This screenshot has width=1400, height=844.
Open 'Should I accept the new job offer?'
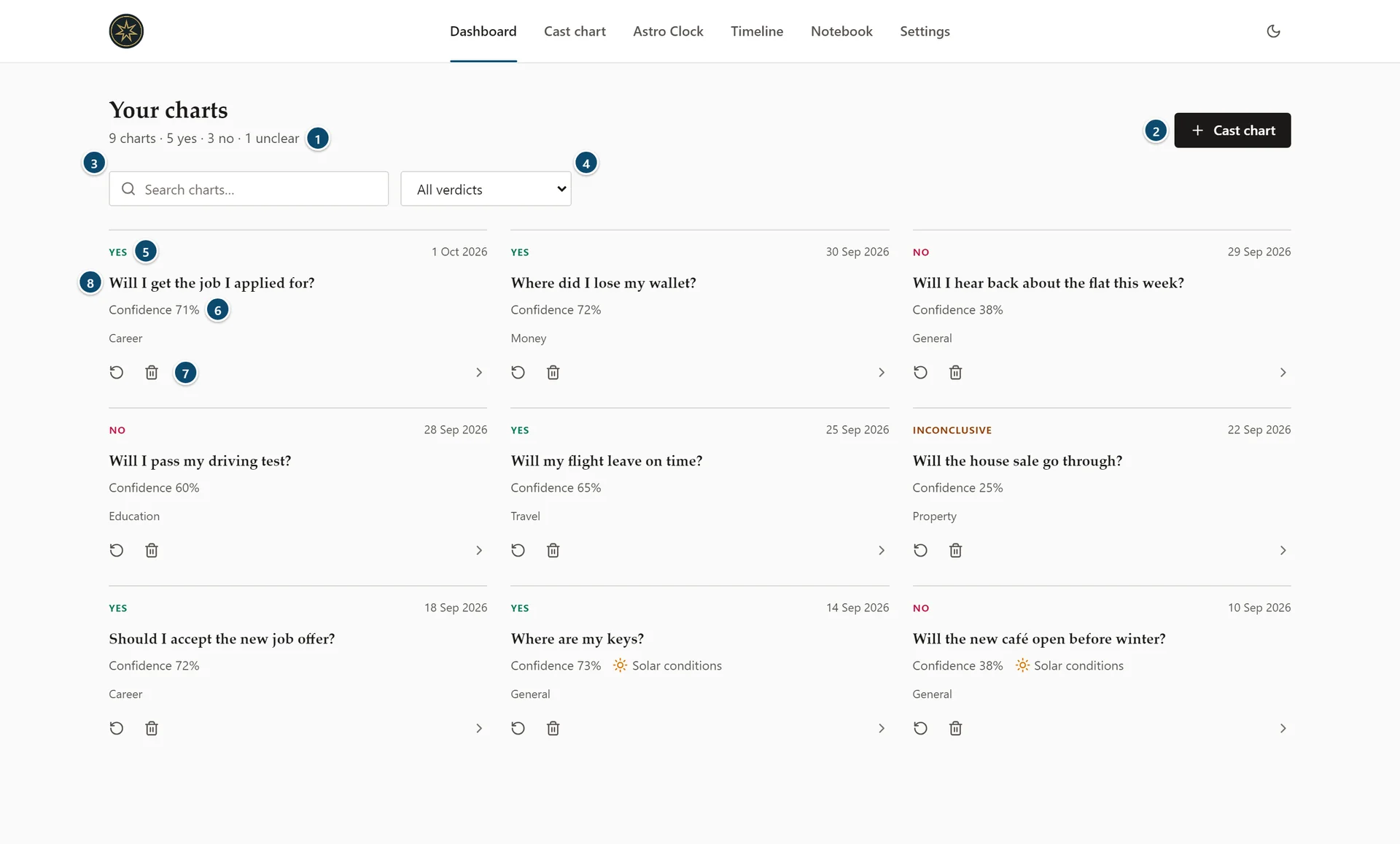click(222, 639)
